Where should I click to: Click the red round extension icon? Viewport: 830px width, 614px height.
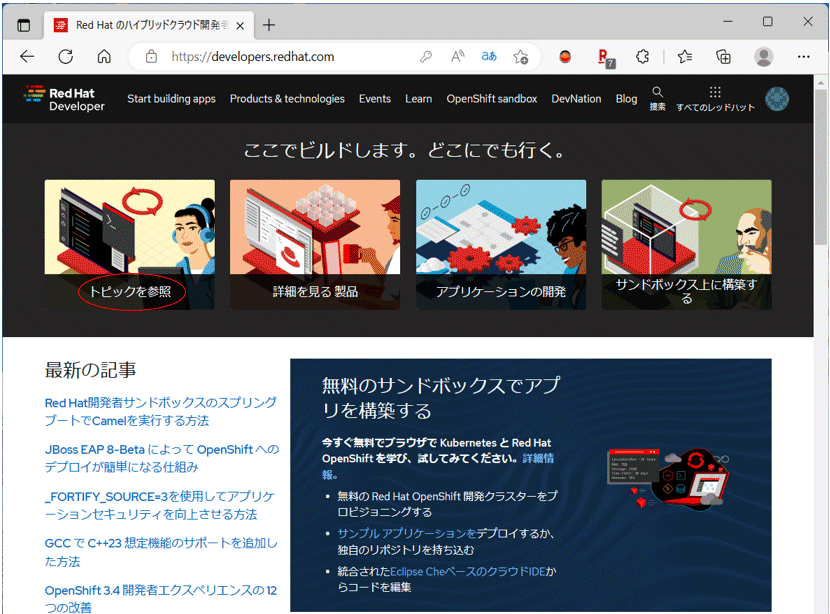click(x=565, y=57)
